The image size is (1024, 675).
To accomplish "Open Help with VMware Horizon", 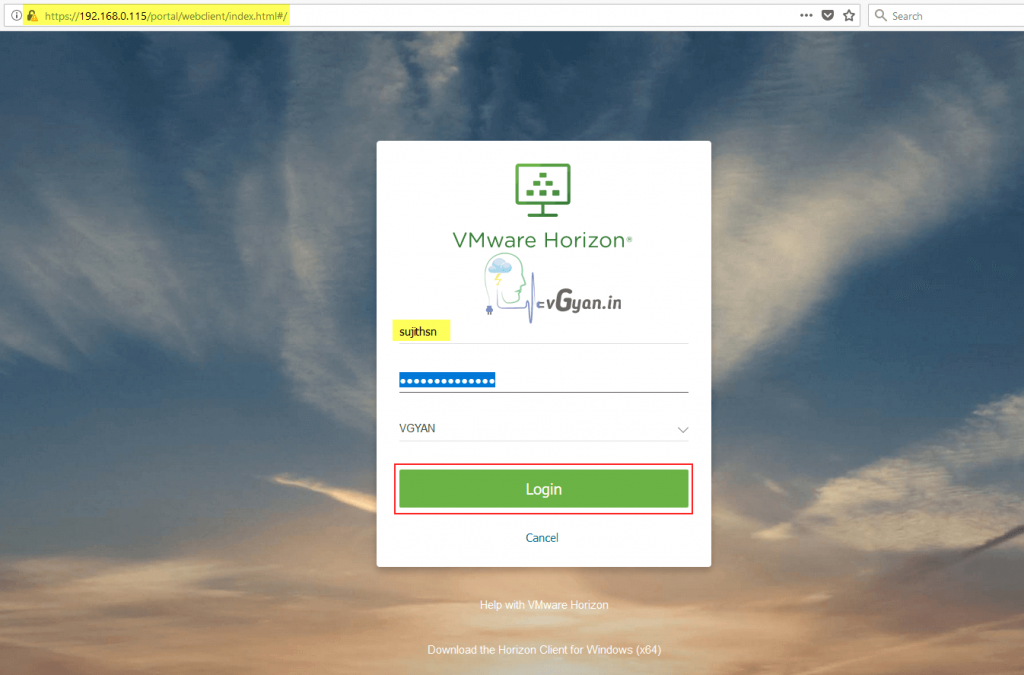I will (543, 604).
